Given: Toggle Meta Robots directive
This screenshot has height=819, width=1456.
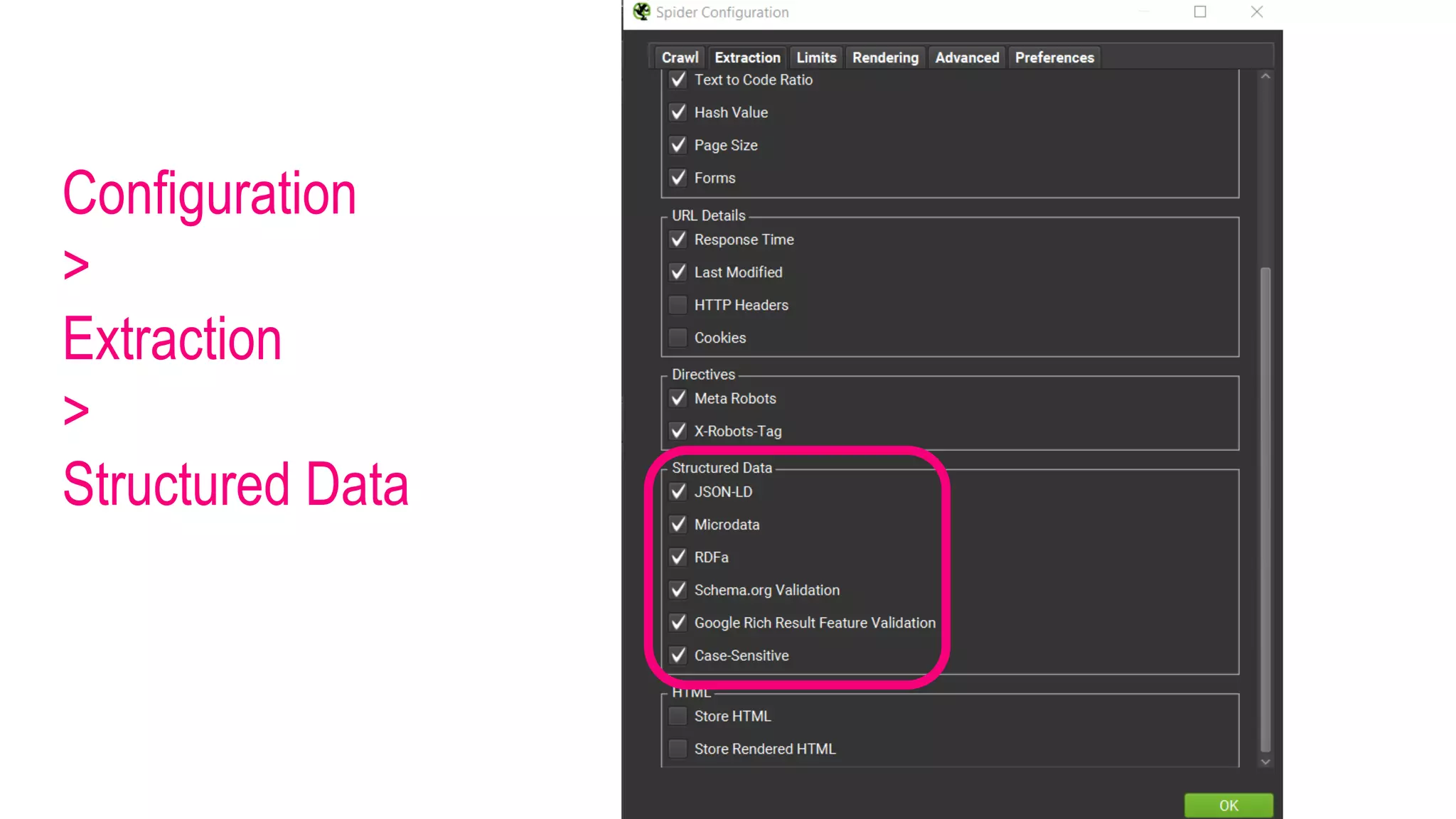Looking at the screenshot, I should (x=678, y=398).
